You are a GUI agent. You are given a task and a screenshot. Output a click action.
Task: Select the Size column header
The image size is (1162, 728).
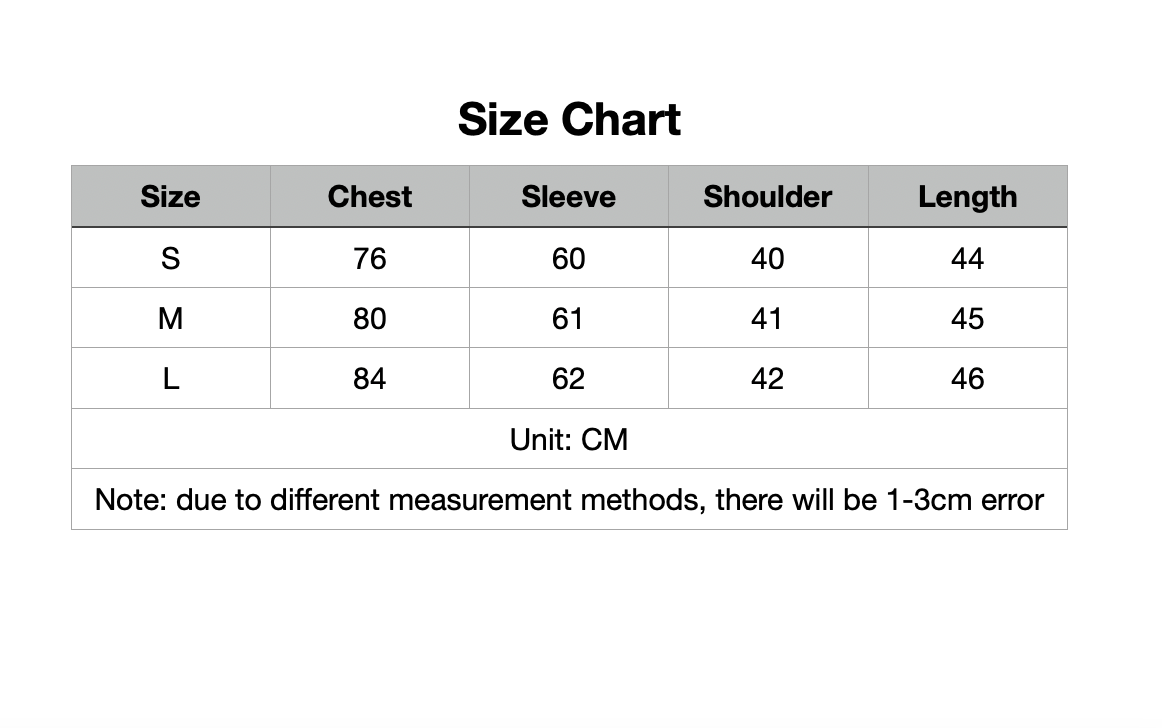[x=170, y=197]
